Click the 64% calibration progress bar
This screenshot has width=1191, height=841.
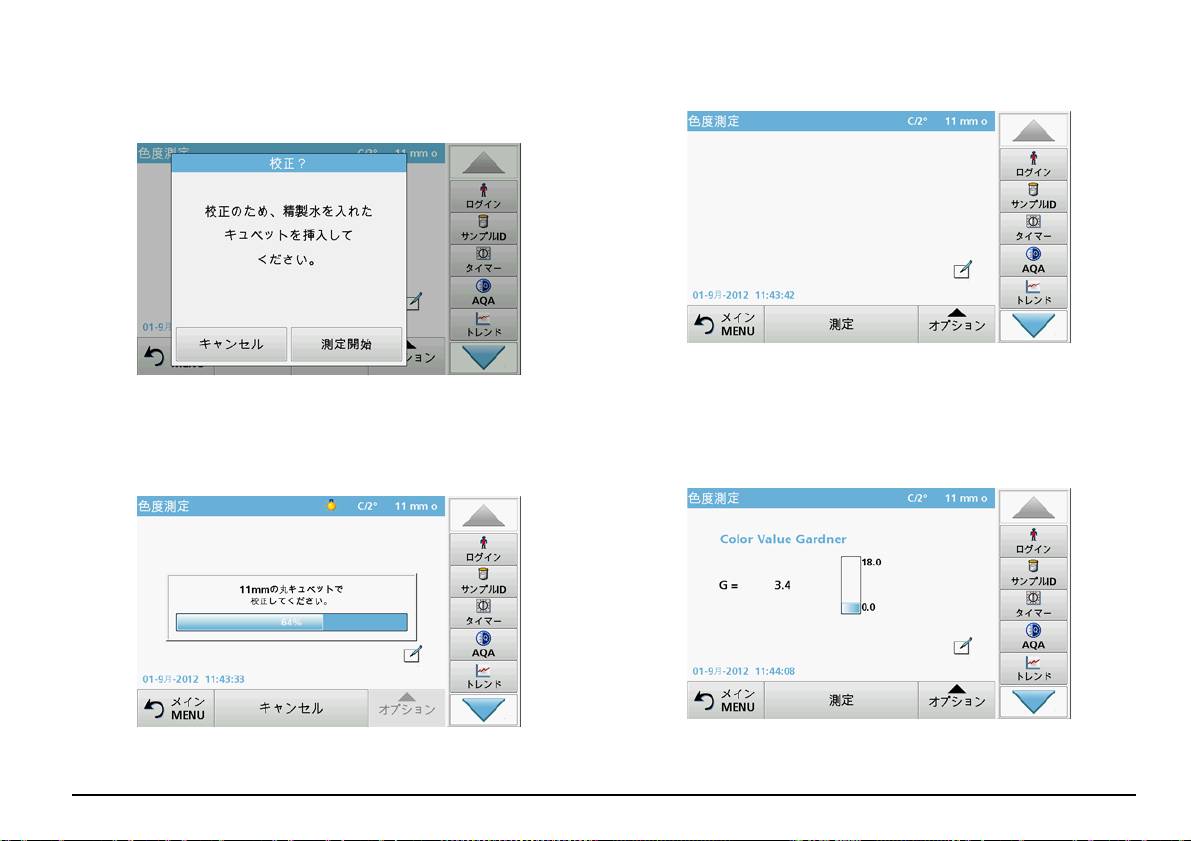291,622
